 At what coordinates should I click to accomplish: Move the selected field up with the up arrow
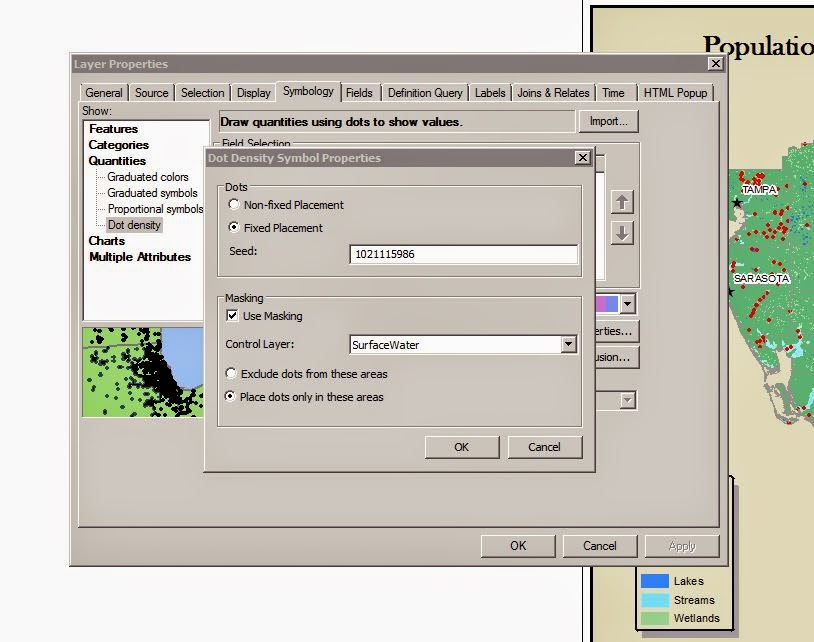click(620, 202)
